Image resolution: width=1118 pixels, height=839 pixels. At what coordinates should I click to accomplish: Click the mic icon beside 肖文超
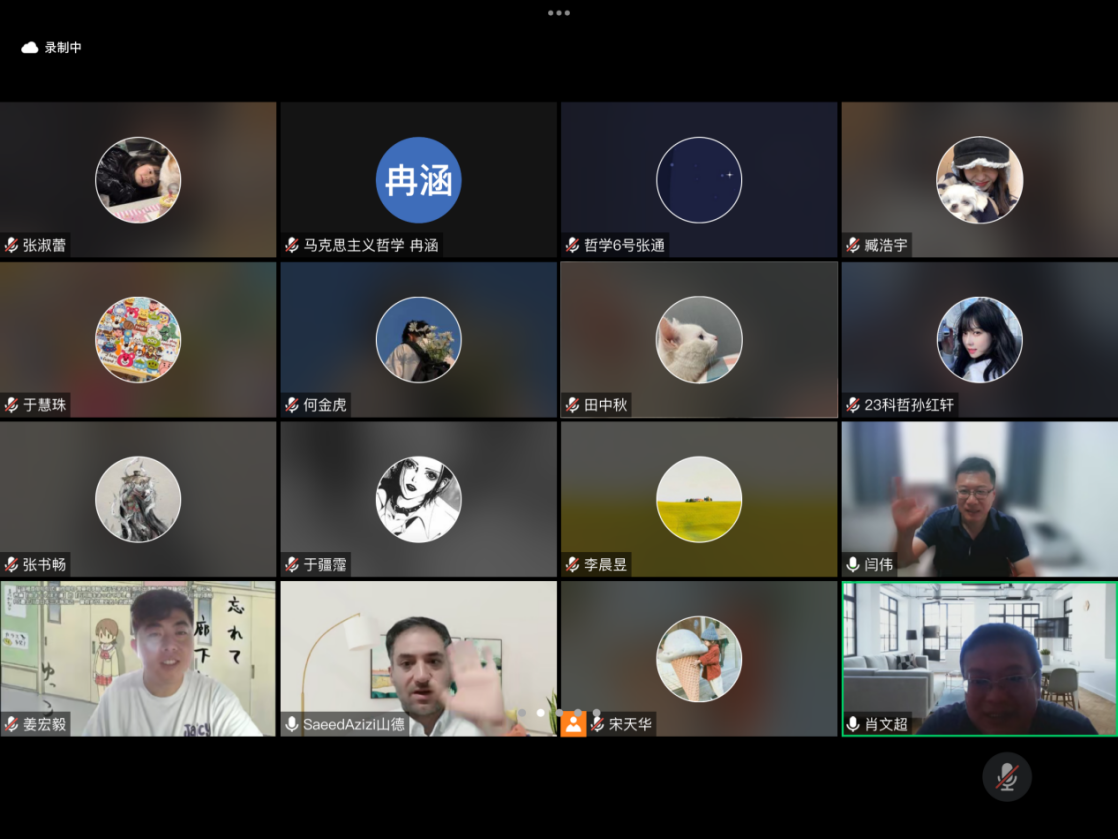pos(853,724)
